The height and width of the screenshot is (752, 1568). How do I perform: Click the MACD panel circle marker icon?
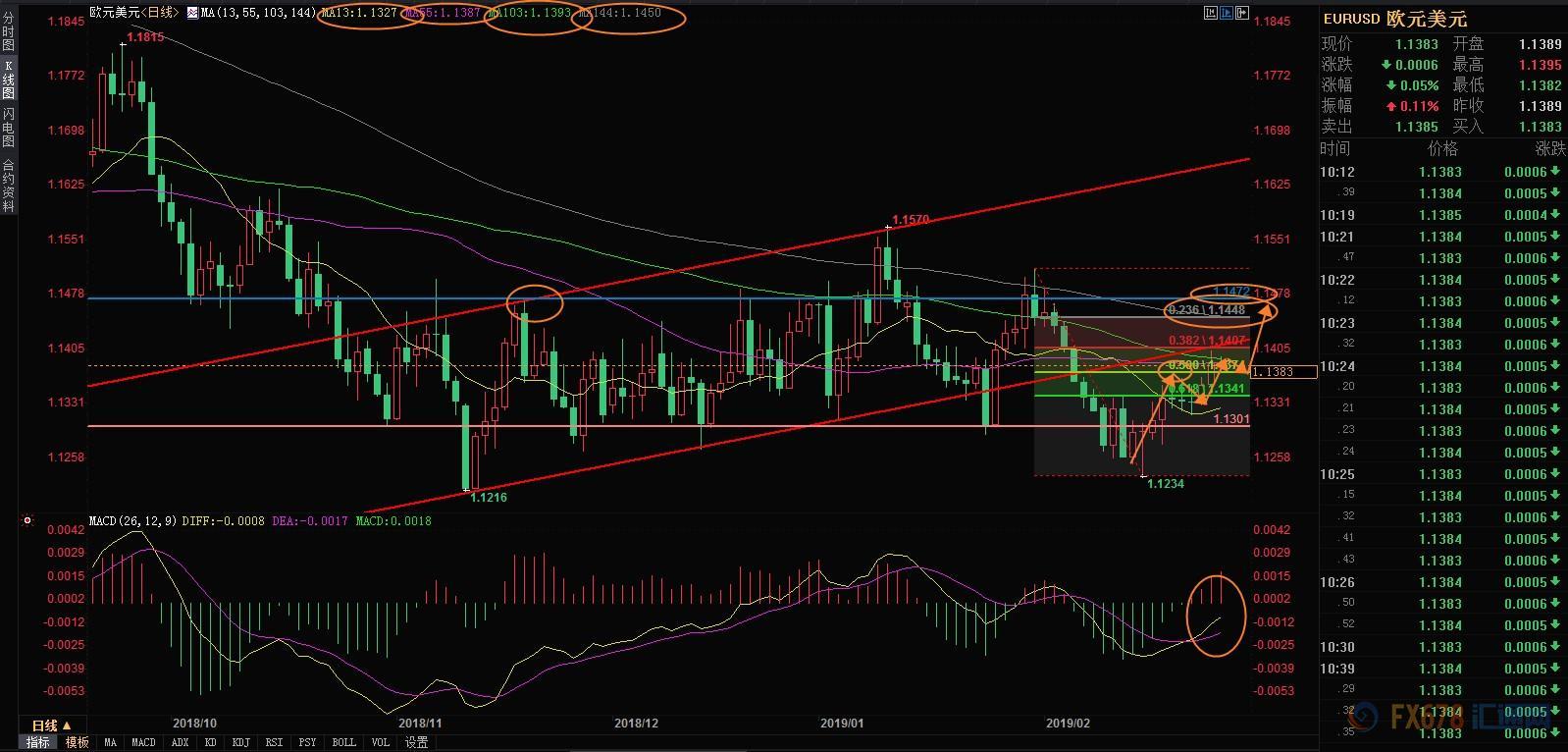click(27, 520)
